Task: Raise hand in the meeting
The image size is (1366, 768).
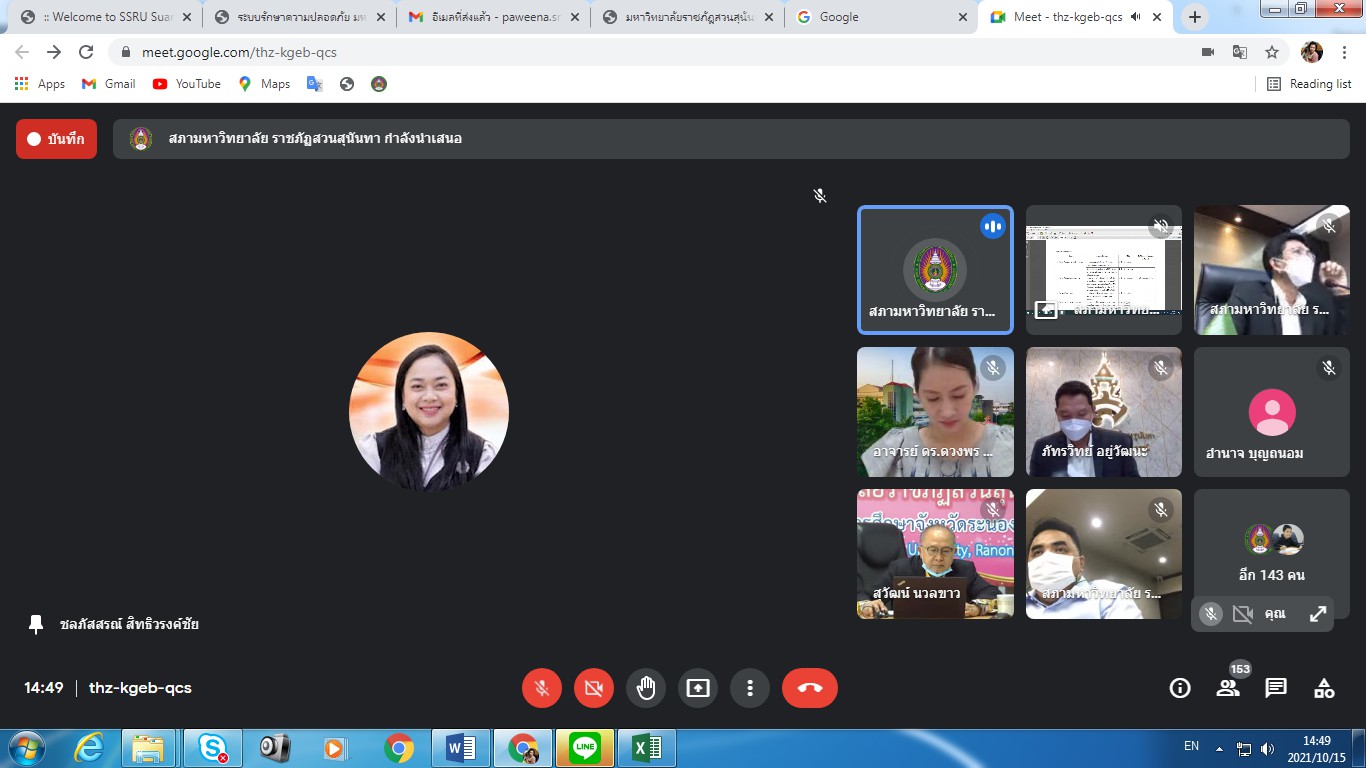Action: pos(646,688)
